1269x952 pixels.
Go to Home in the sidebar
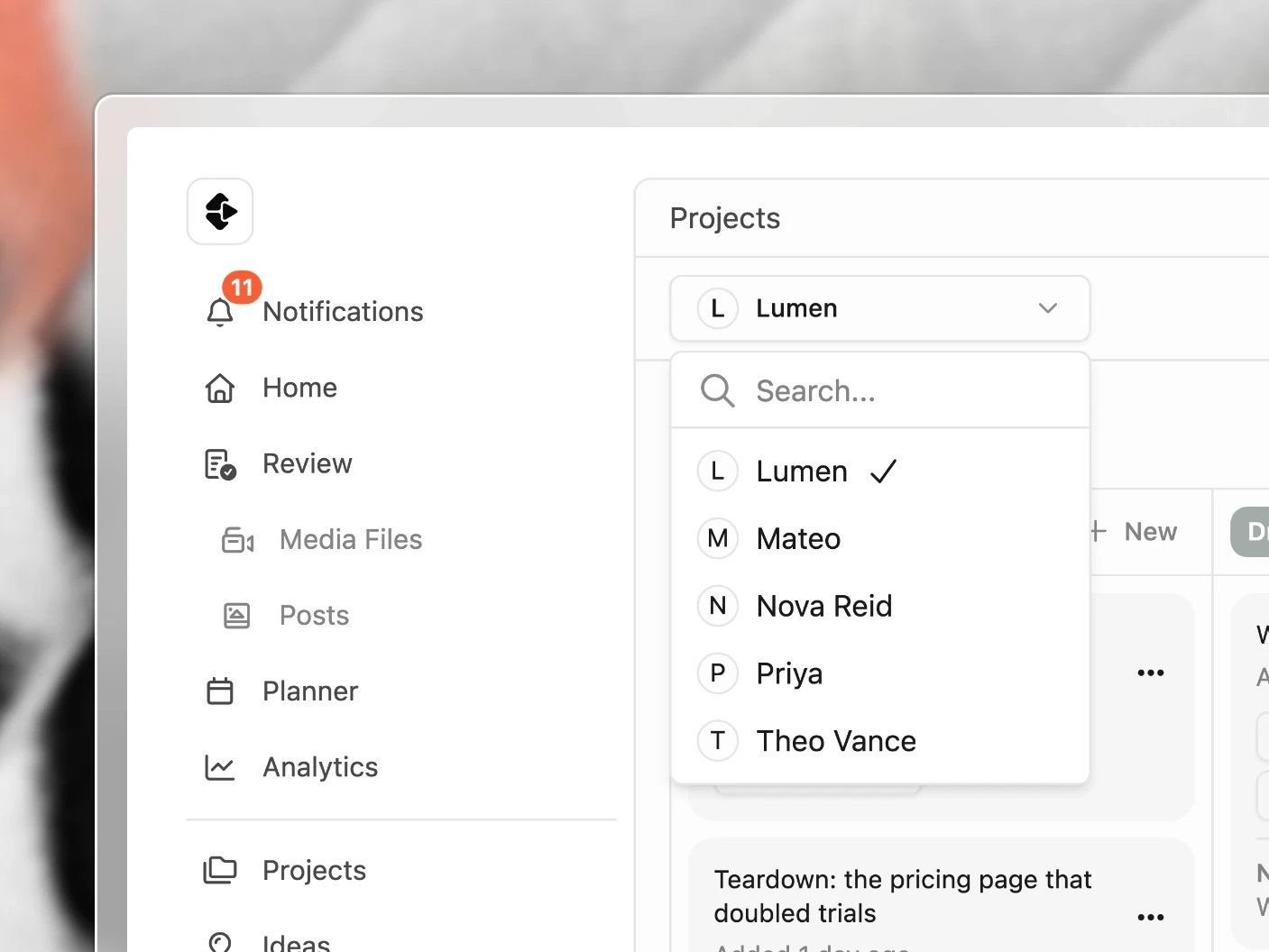coord(299,388)
